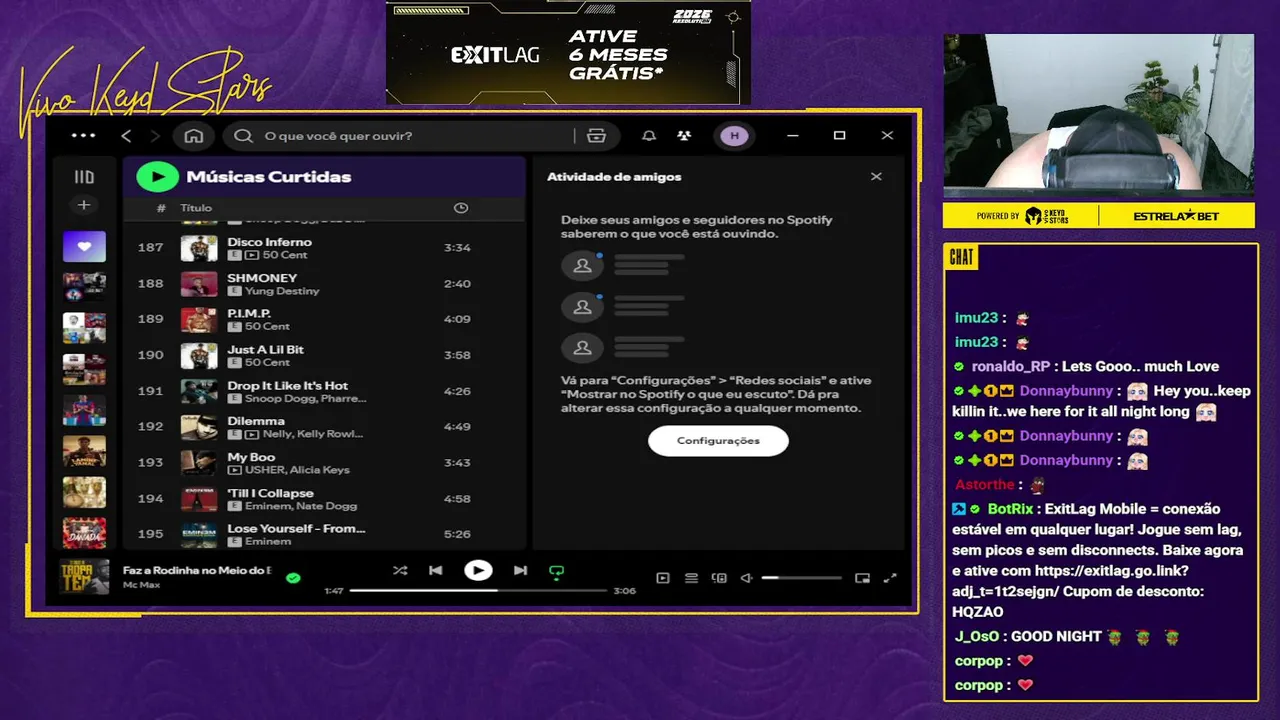This screenshot has height=720, width=1280.
Task: Open the Spotify Home page
Action: [194, 136]
